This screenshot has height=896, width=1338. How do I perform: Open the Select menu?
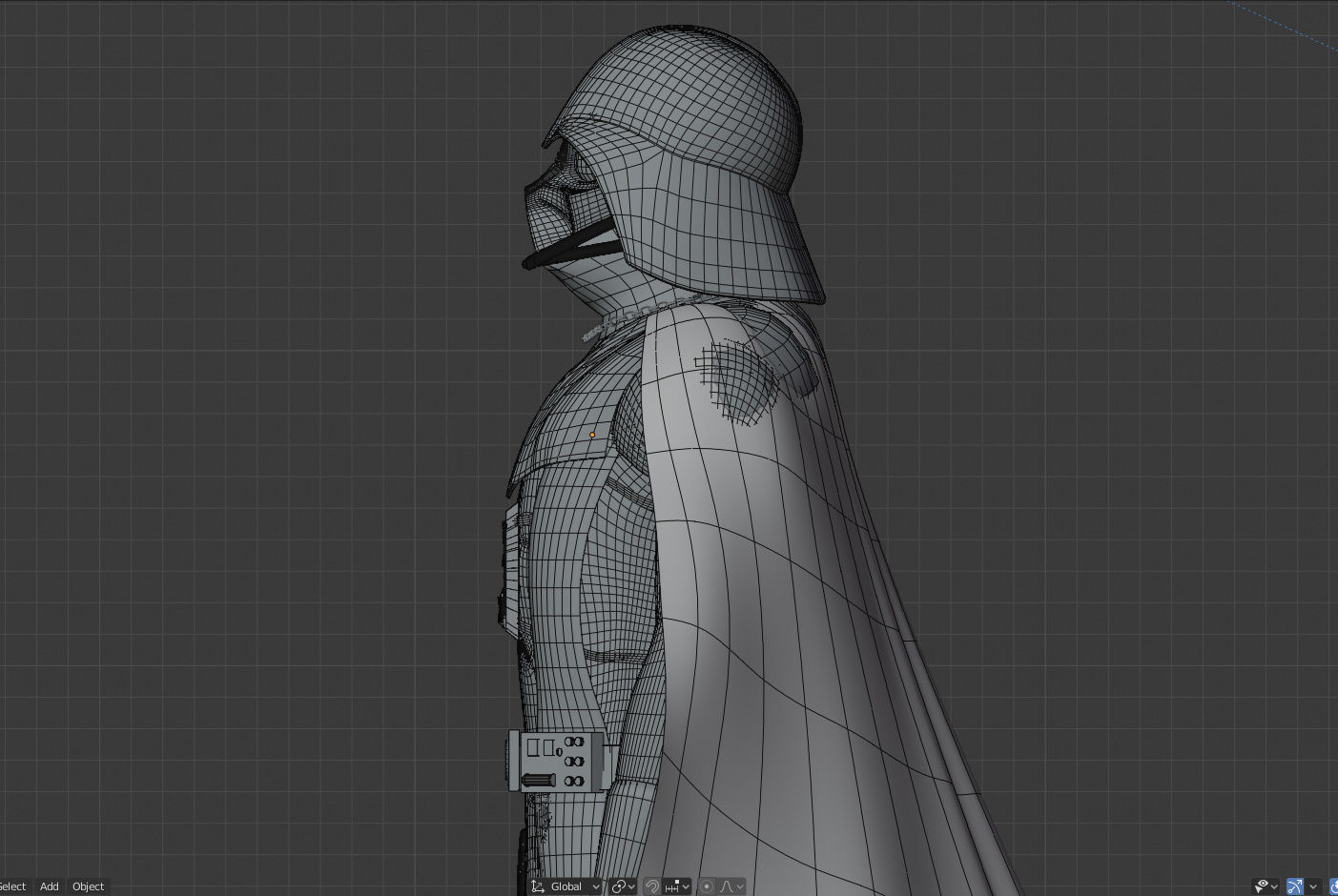tap(13, 886)
